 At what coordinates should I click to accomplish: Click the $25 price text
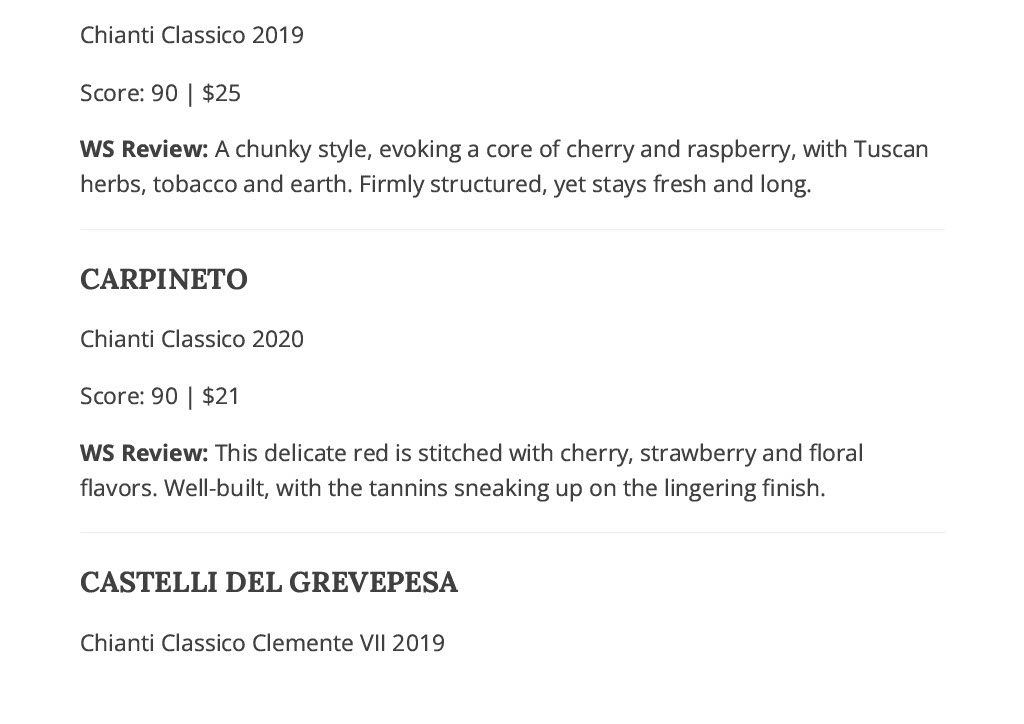point(221,93)
